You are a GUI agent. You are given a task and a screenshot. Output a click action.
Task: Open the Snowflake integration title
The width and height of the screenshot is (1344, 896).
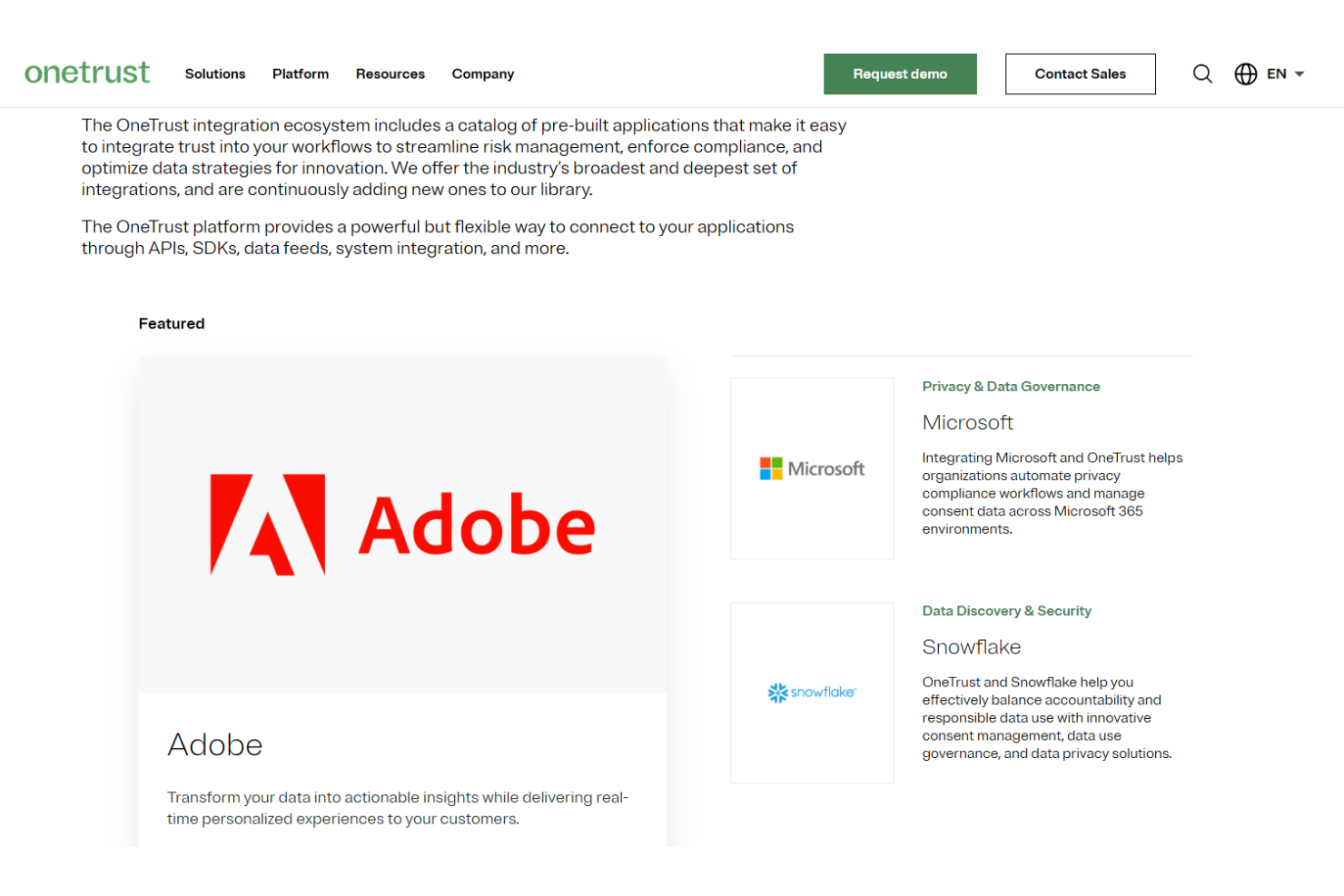pyautogui.click(x=971, y=647)
